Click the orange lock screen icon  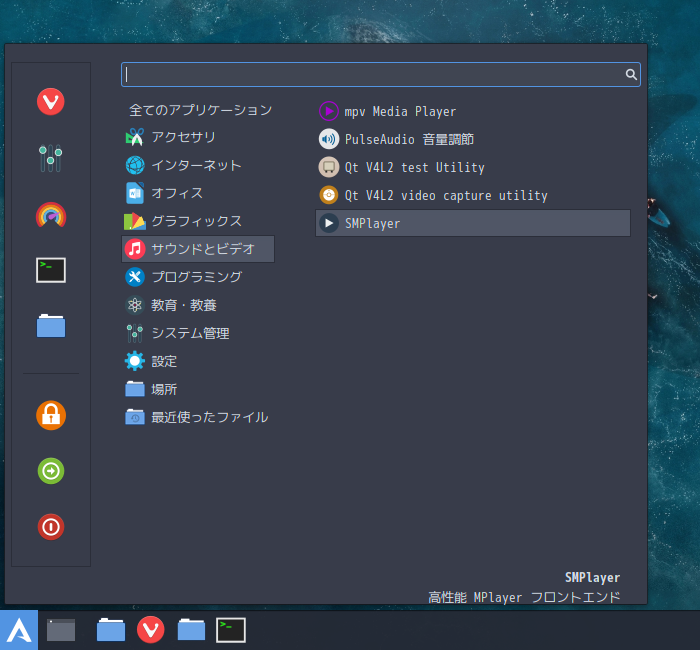[51, 415]
